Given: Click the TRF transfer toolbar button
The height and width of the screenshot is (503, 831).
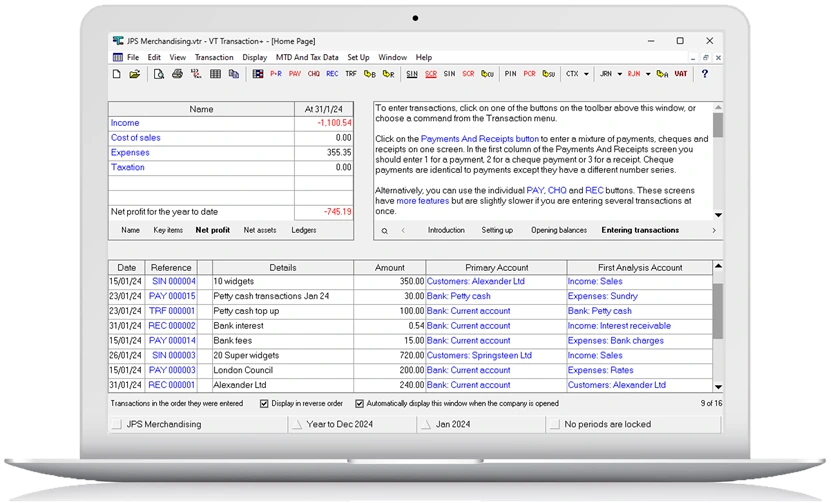Looking at the screenshot, I should pyautogui.click(x=351, y=74).
